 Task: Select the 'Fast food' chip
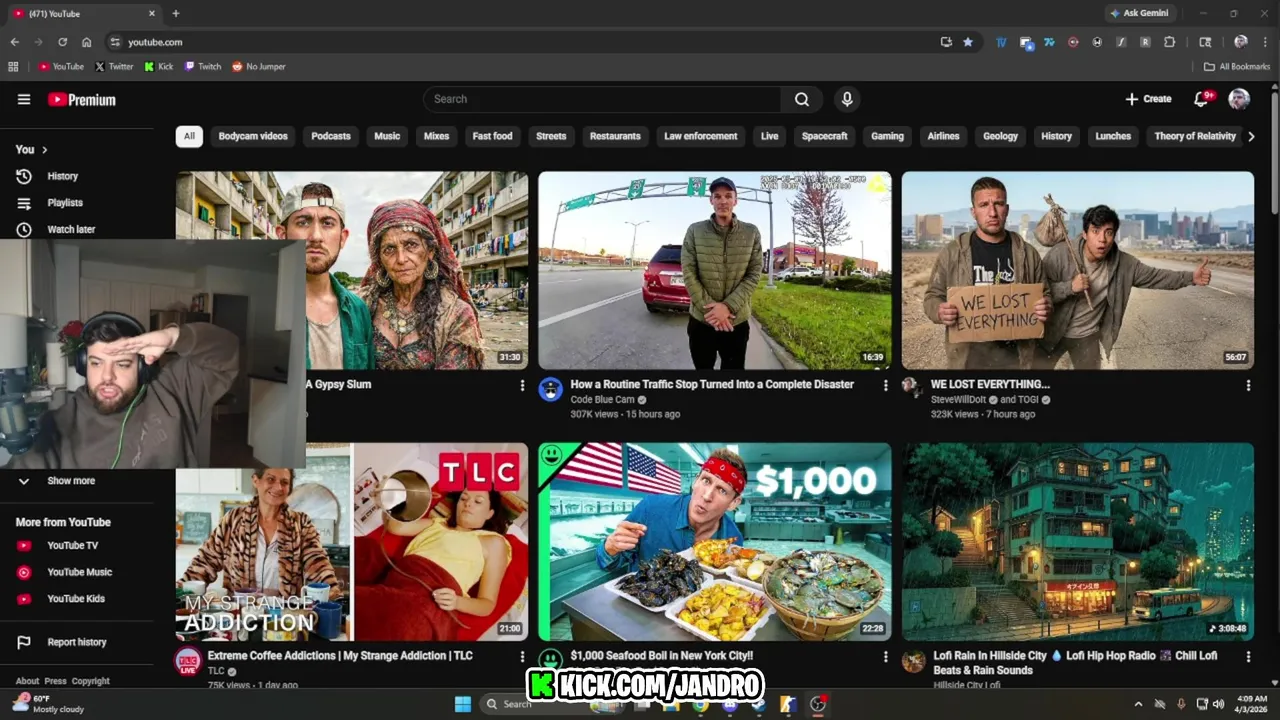[492, 136]
